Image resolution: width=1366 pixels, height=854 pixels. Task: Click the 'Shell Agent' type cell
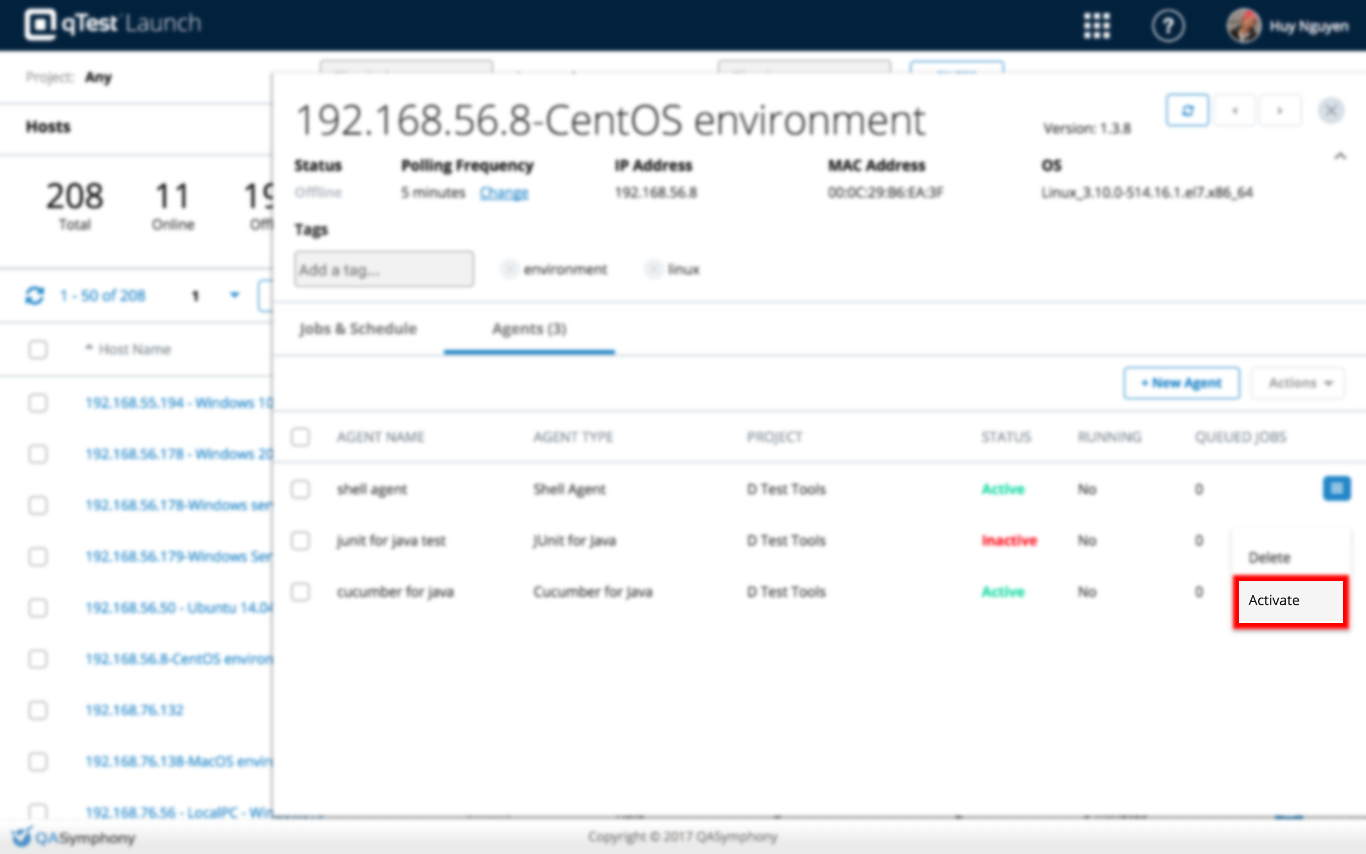click(x=569, y=489)
